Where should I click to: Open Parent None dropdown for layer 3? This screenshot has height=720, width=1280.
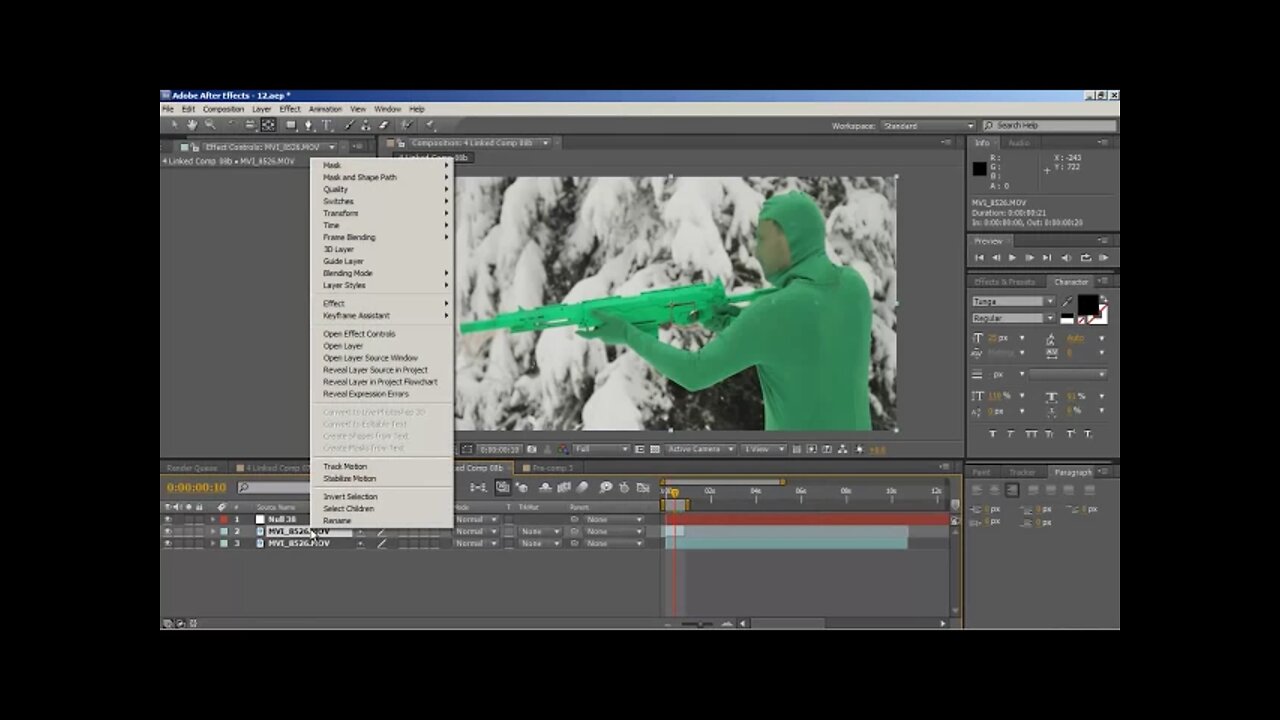tap(613, 543)
